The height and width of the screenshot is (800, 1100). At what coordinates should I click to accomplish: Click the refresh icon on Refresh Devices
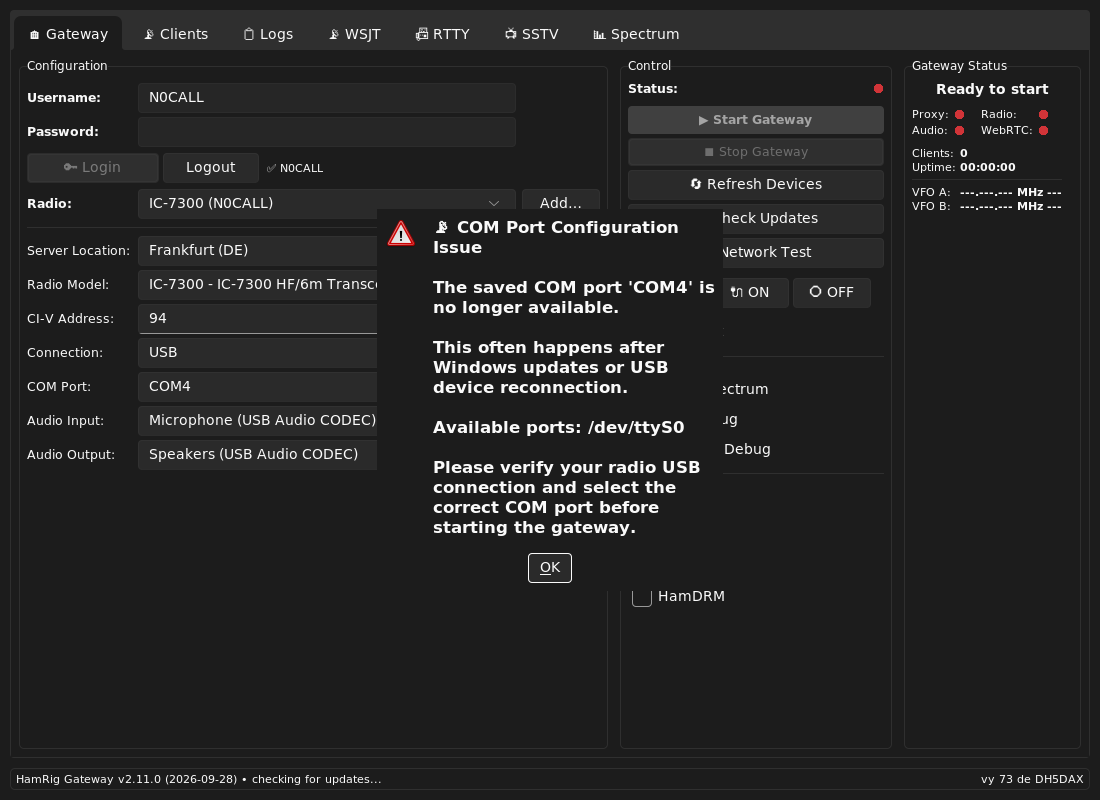[696, 184]
